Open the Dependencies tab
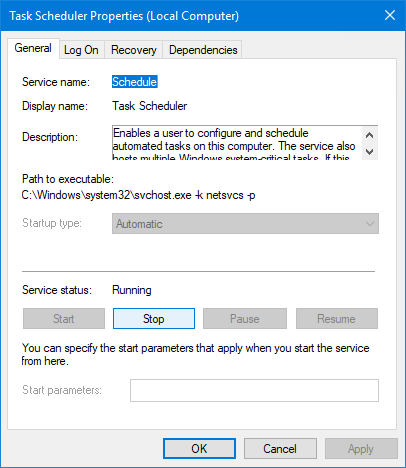406x468 pixels. click(203, 50)
